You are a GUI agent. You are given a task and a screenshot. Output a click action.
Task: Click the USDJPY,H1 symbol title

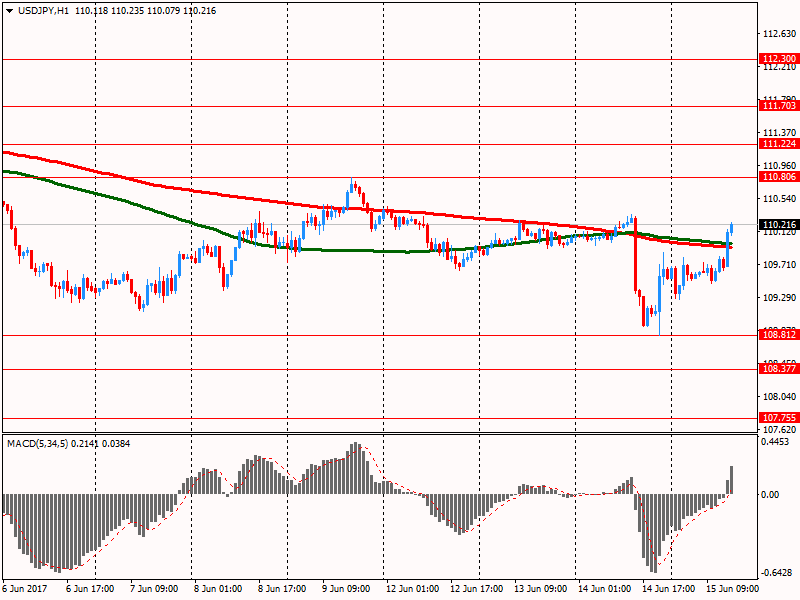point(43,11)
